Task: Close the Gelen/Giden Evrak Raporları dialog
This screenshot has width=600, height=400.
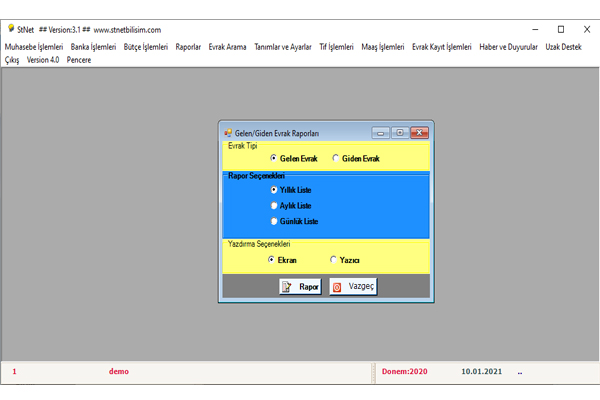Action: (419, 133)
